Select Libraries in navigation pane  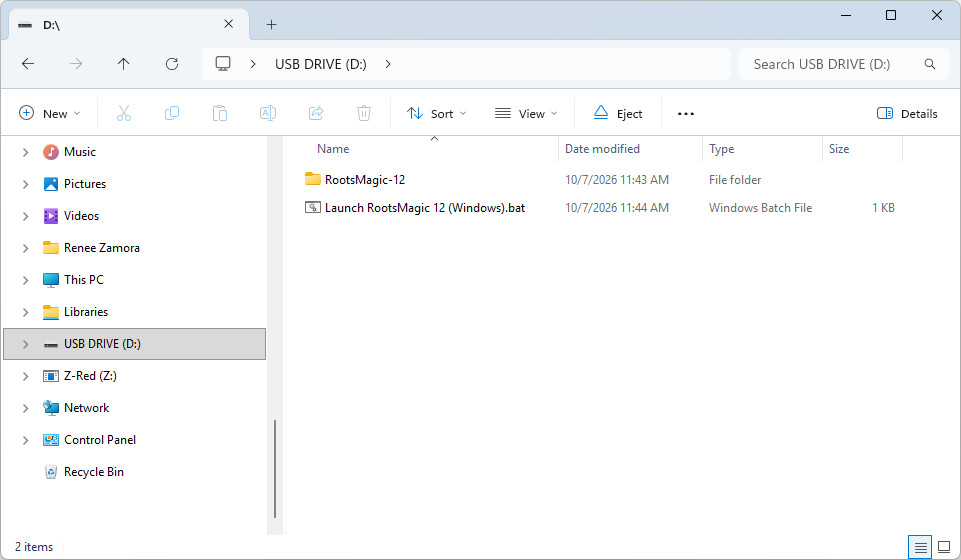tap(86, 312)
